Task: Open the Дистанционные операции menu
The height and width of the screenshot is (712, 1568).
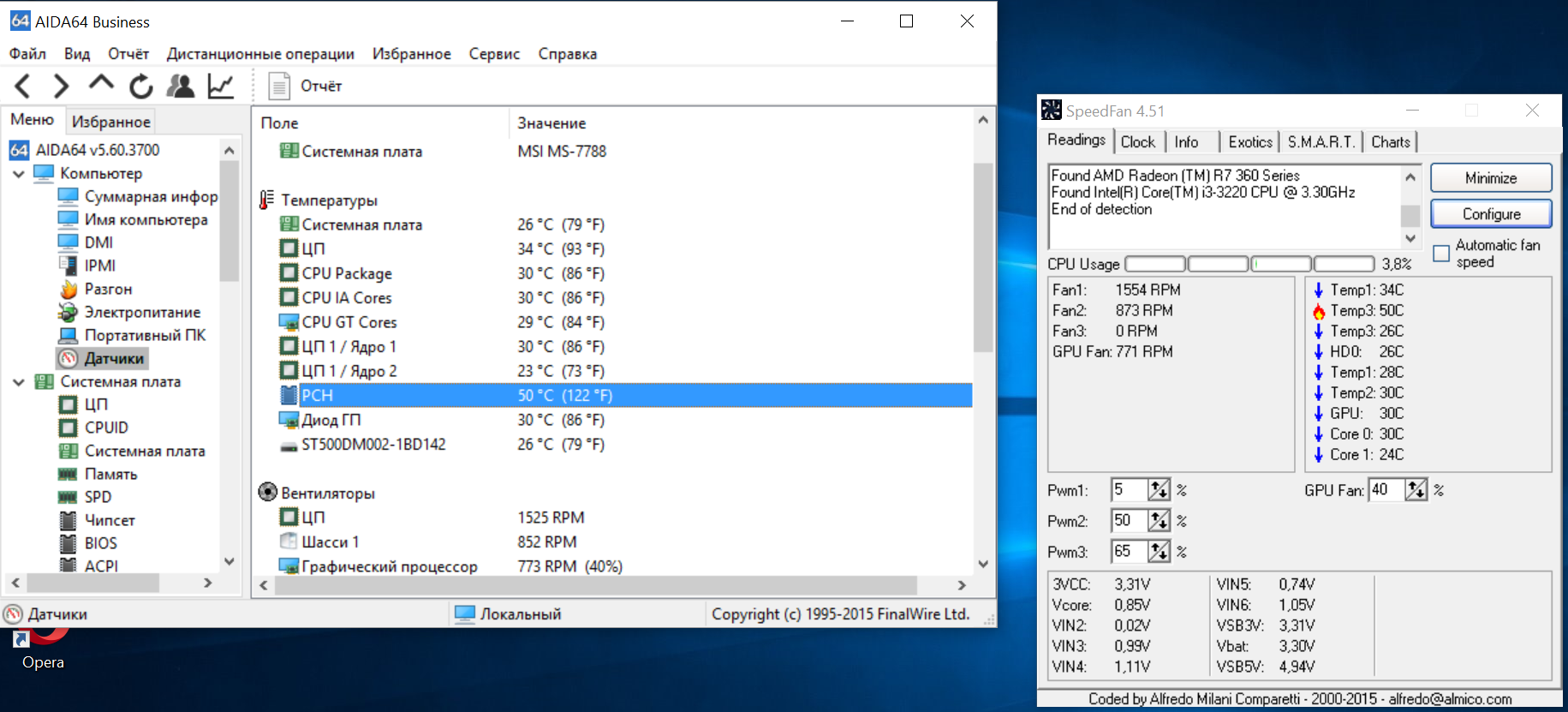Action: [260, 54]
